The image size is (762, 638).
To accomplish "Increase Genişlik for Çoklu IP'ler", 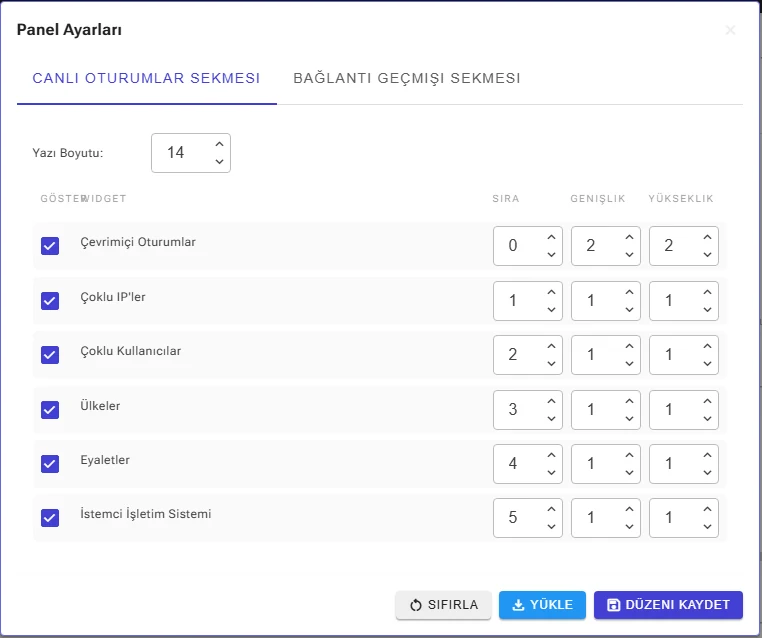I will [x=629, y=292].
